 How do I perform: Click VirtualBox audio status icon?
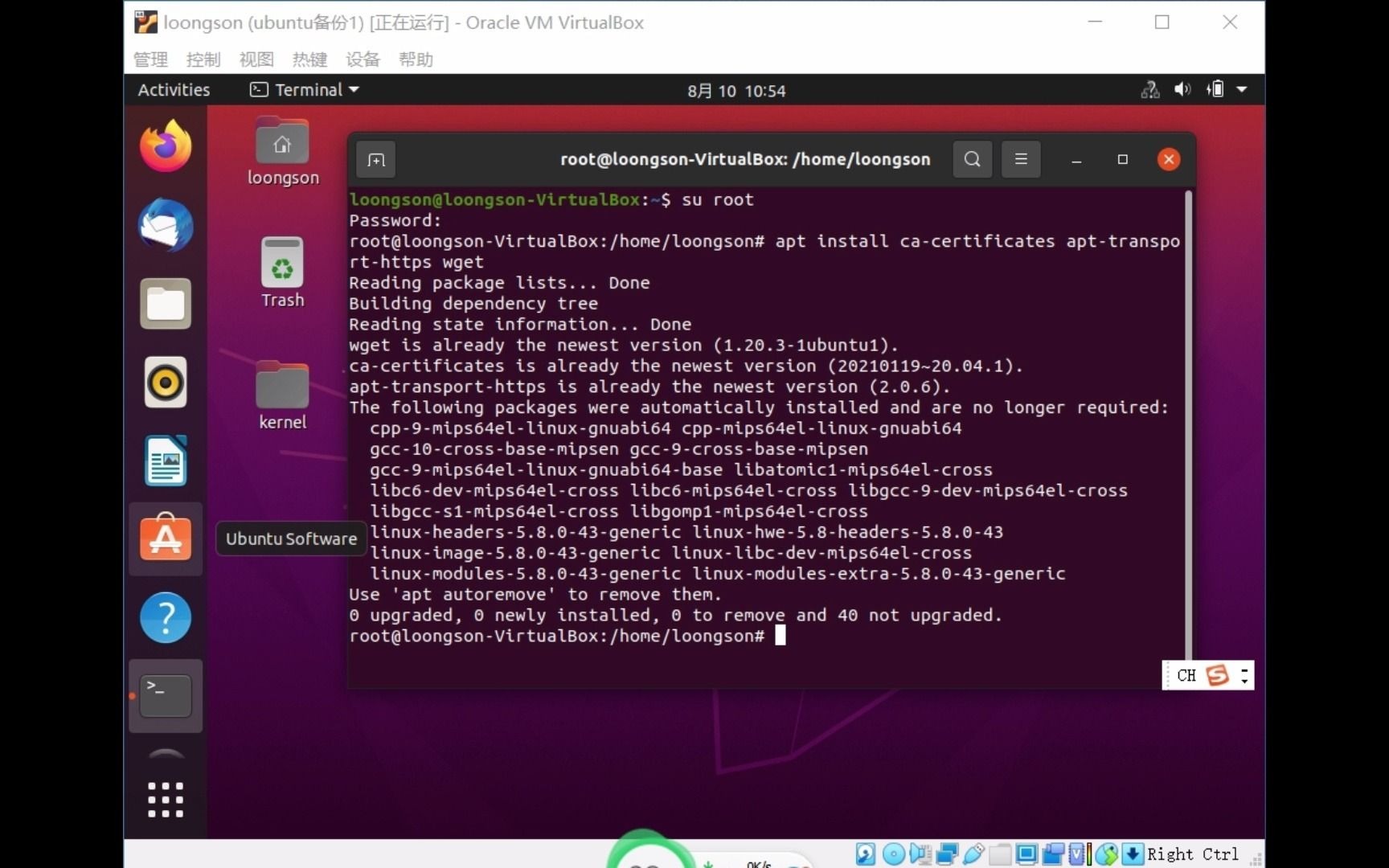920,854
